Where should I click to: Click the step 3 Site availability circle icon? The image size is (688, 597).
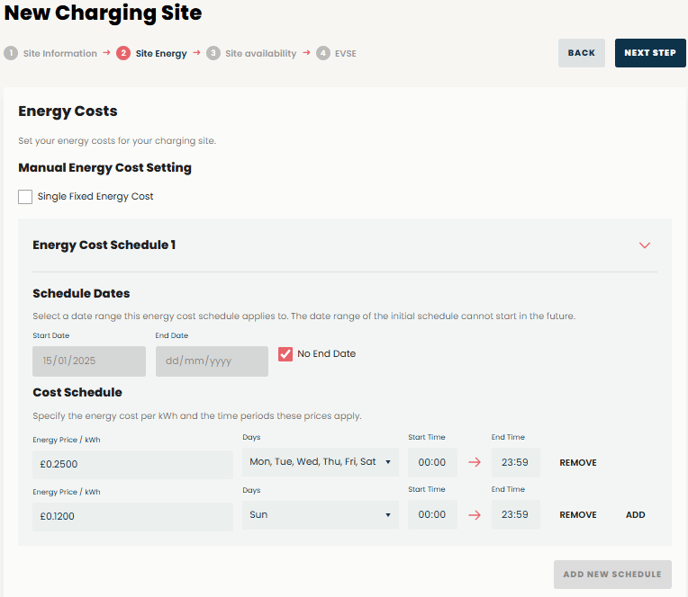pyautogui.click(x=213, y=53)
